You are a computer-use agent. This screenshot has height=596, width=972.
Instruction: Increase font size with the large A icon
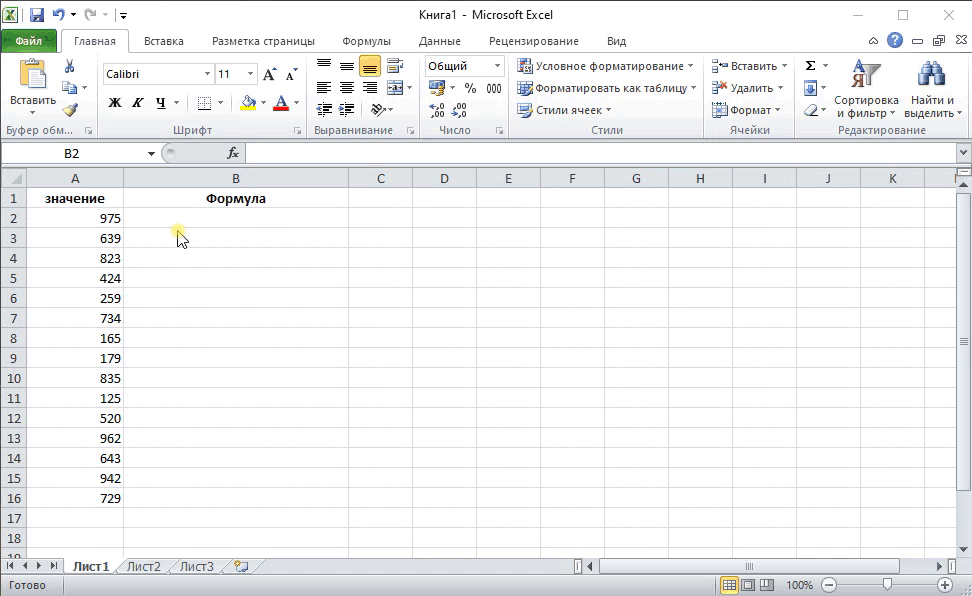click(269, 74)
